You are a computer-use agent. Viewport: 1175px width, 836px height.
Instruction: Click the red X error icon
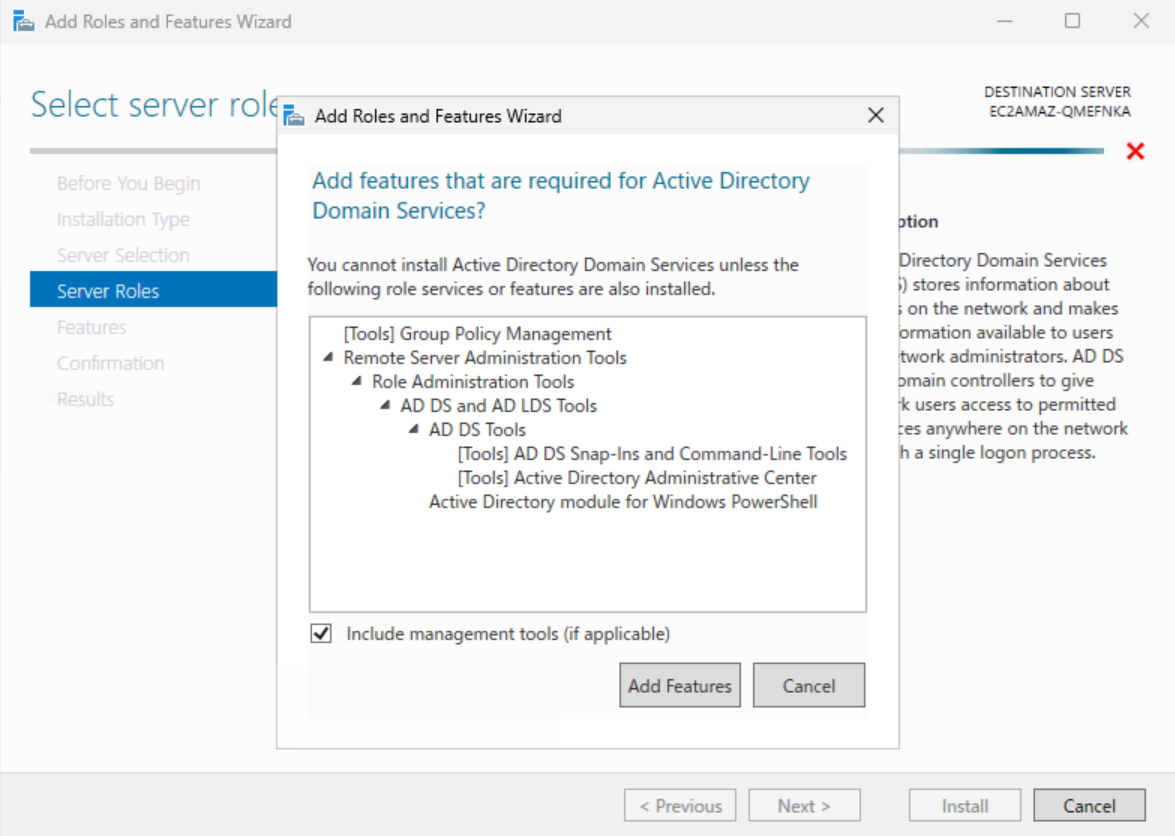pyautogui.click(x=1135, y=151)
